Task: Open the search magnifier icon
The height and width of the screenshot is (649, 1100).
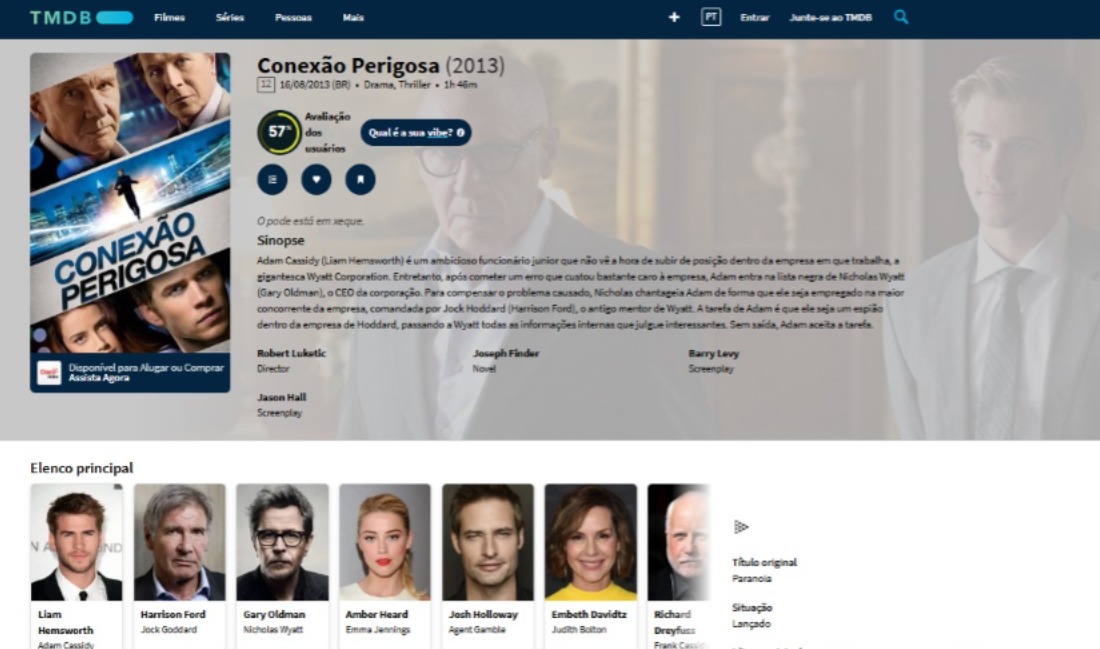Action: (901, 18)
